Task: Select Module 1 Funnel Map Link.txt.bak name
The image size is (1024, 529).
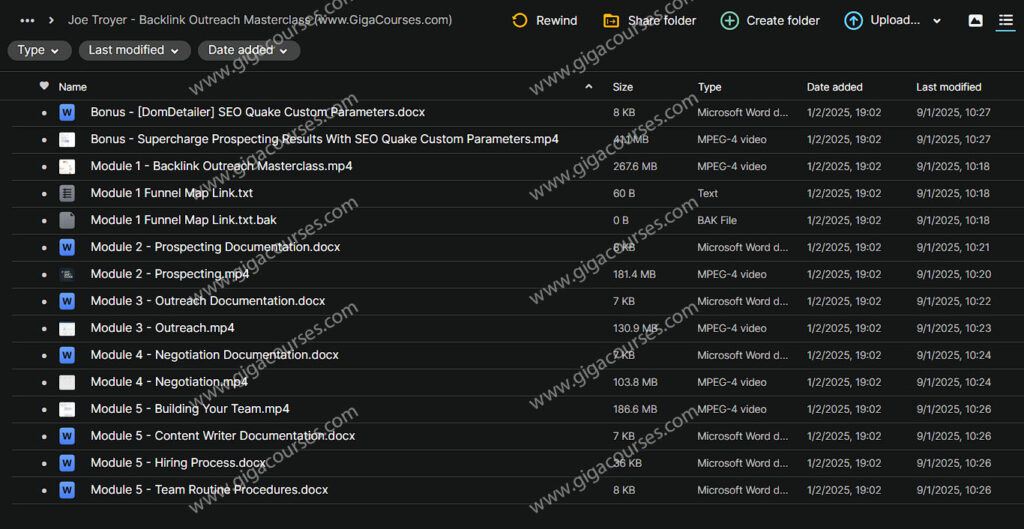Action: tap(184, 220)
